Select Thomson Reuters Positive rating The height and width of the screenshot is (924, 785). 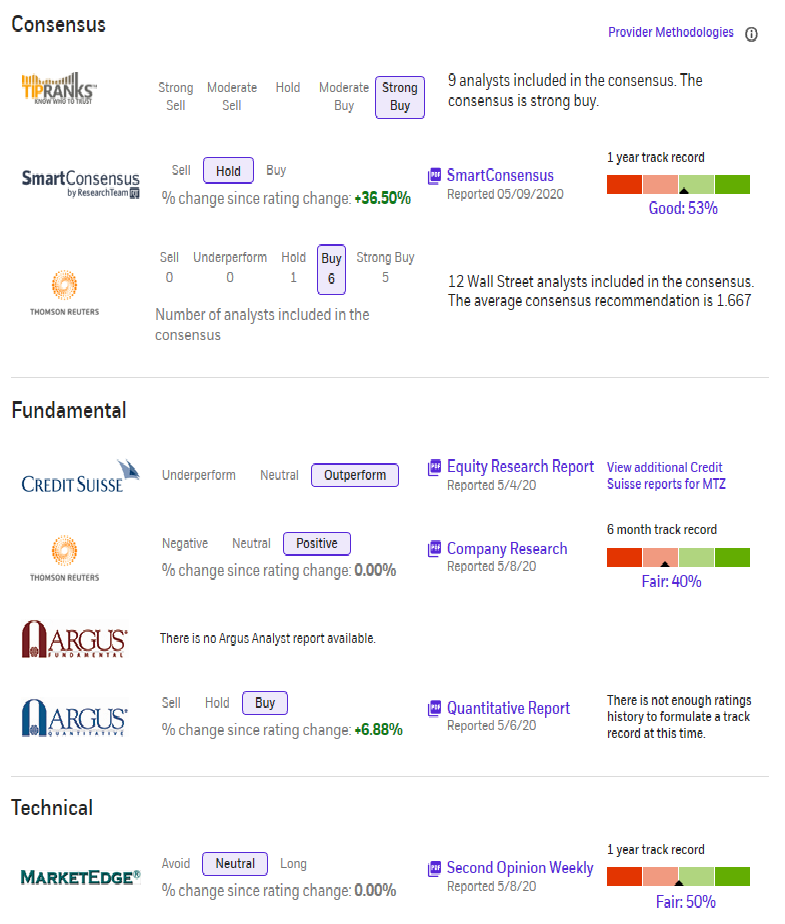click(x=317, y=544)
